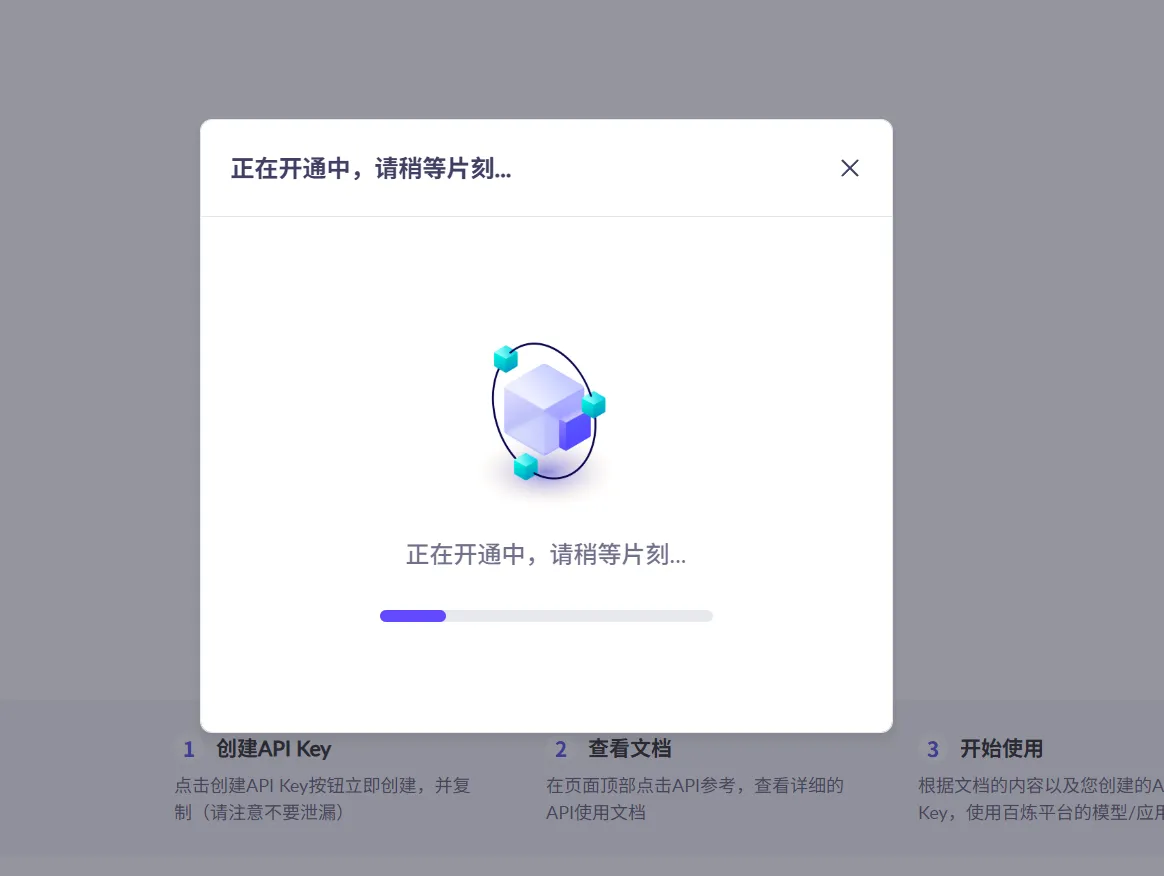Open the 开始使用 section heading

point(1001,748)
